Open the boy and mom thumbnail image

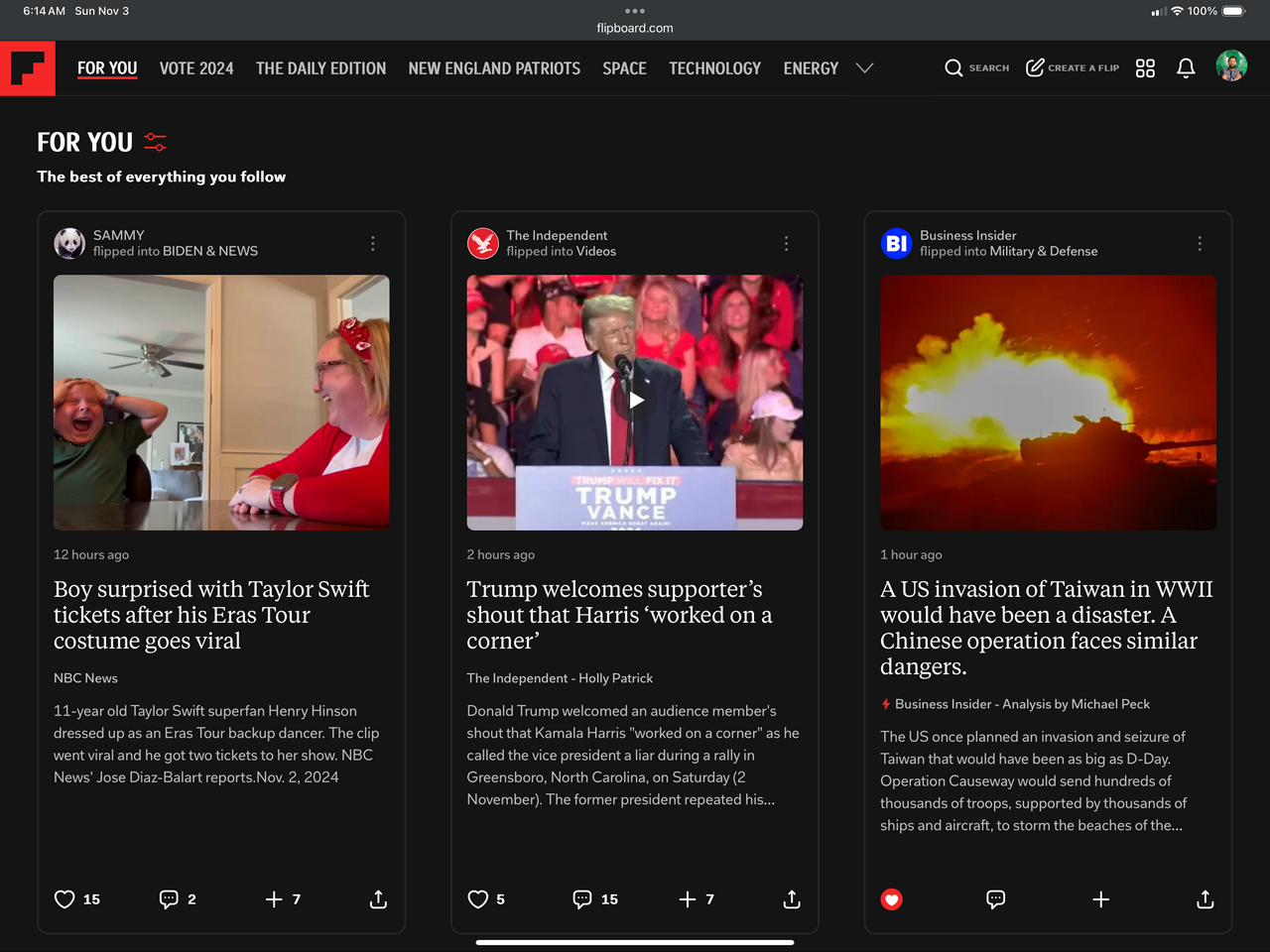pyautogui.click(x=221, y=403)
